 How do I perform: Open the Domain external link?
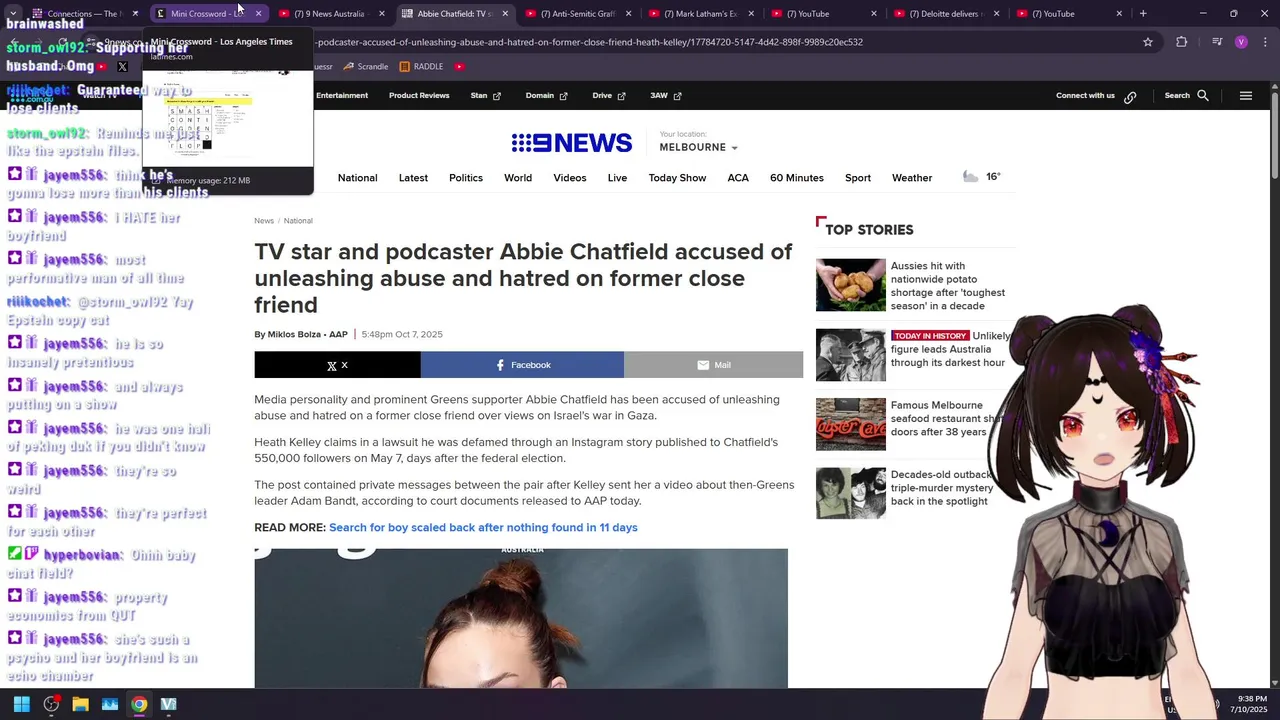tap(547, 96)
